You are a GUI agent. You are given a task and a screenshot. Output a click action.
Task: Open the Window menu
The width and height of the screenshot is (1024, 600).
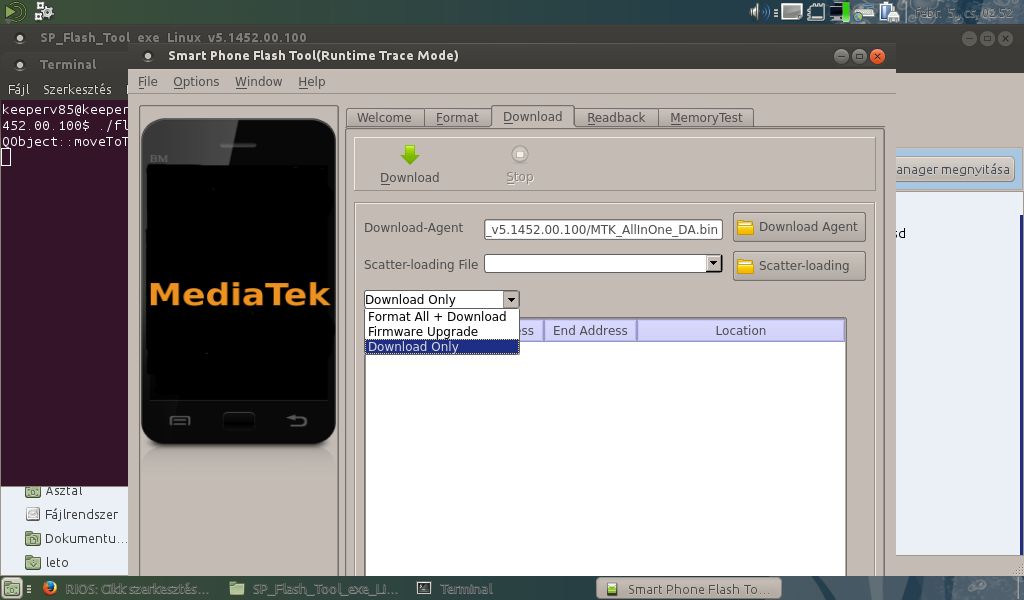(259, 82)
